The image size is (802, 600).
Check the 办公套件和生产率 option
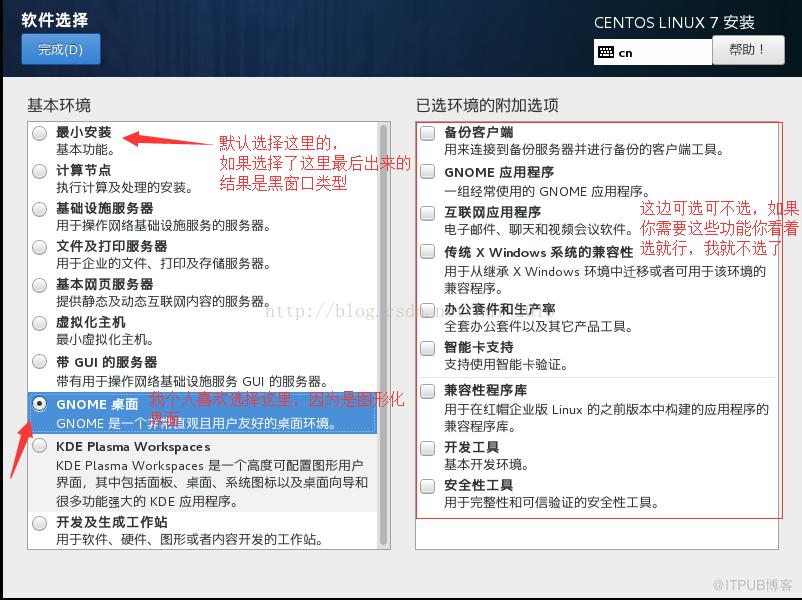(428, 309)
